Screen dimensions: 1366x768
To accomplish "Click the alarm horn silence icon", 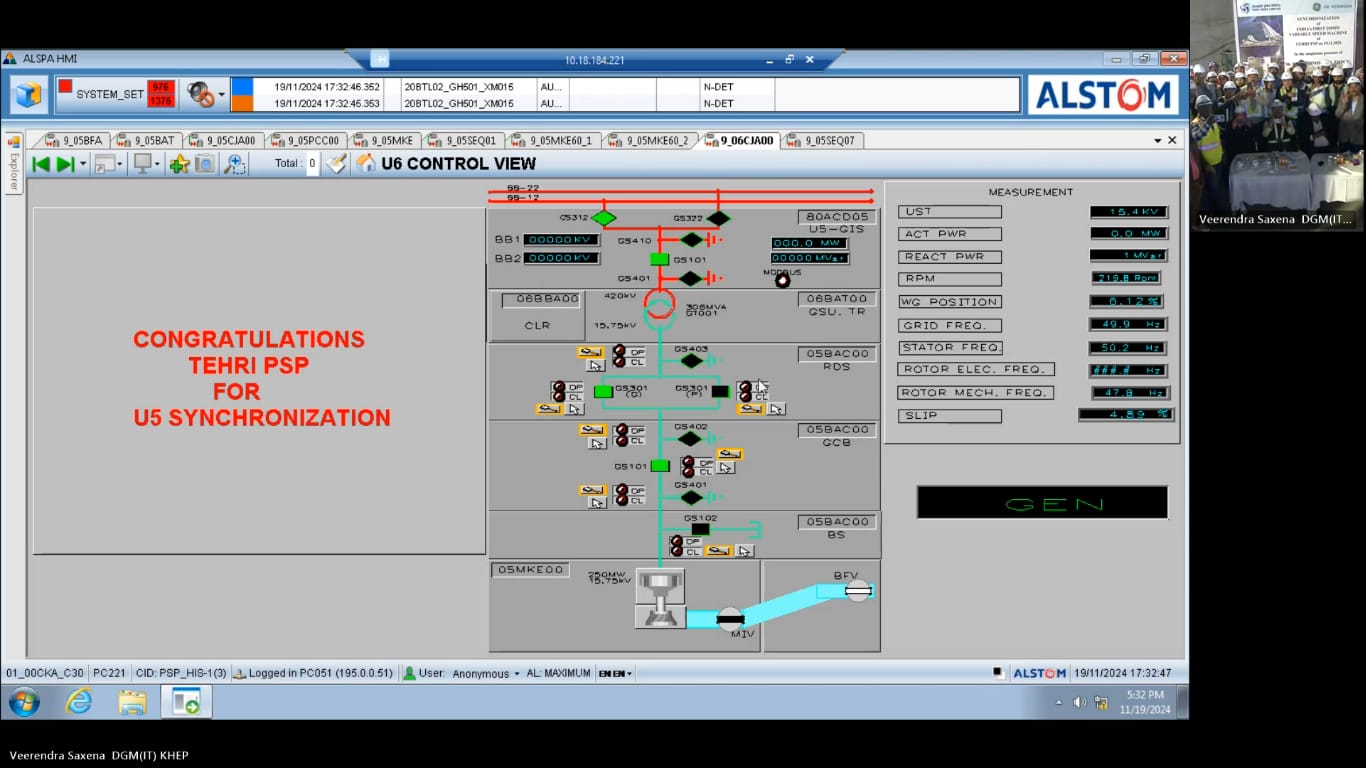I will pyautogui.click(x=200, y=95).
